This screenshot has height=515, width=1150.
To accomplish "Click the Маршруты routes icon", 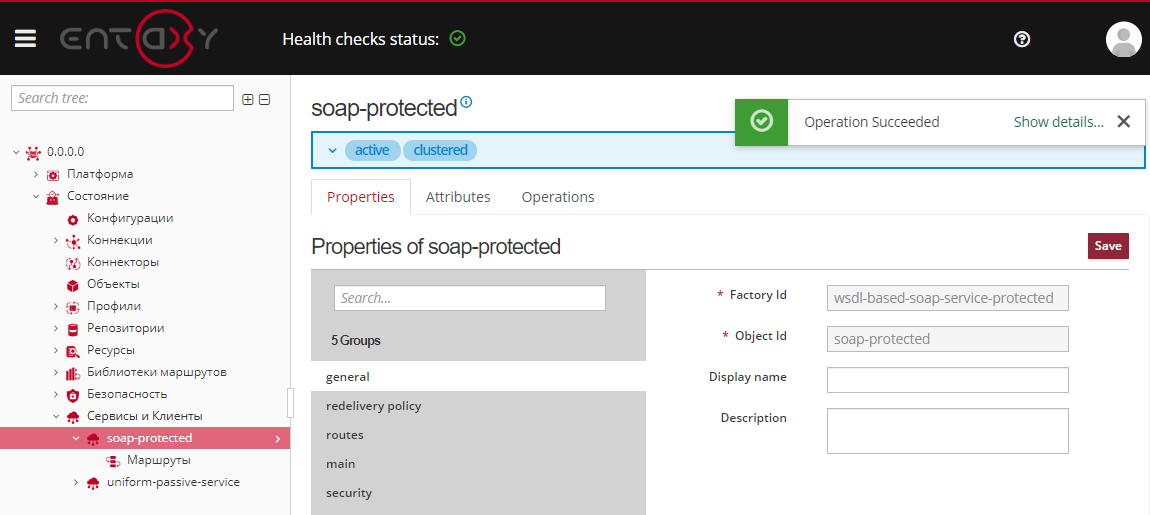I will tap(113, 461).
